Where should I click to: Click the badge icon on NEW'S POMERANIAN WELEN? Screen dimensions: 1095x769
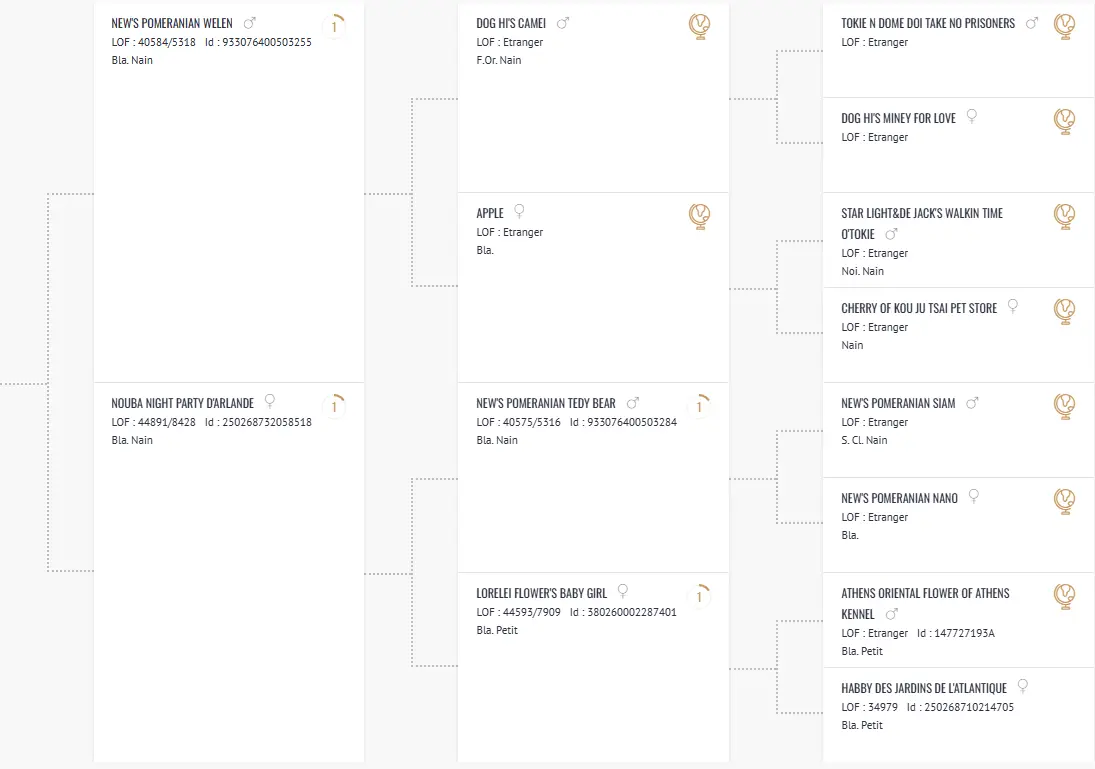click(334, 27)
